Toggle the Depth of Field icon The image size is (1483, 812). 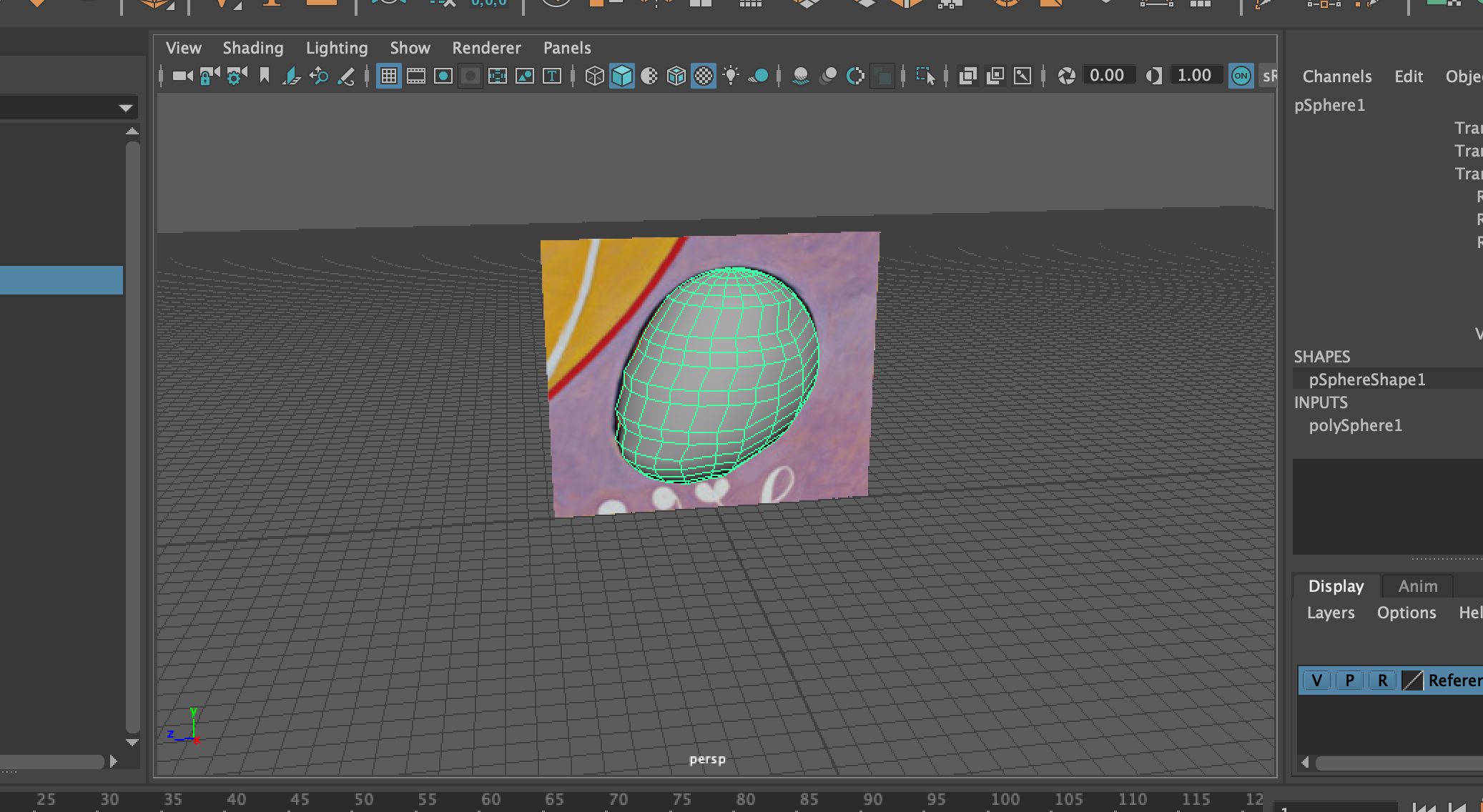pos(883,76)
